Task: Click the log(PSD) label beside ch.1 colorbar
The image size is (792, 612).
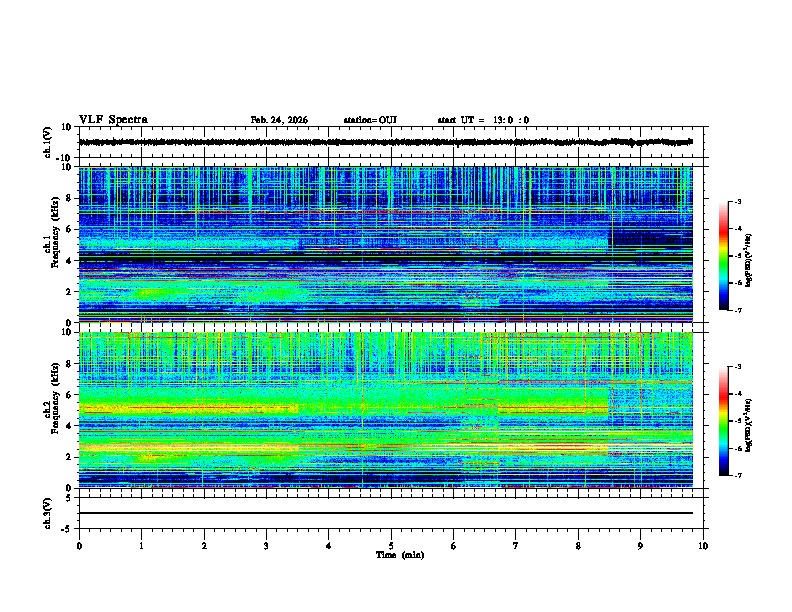Action: click(749, 260)
